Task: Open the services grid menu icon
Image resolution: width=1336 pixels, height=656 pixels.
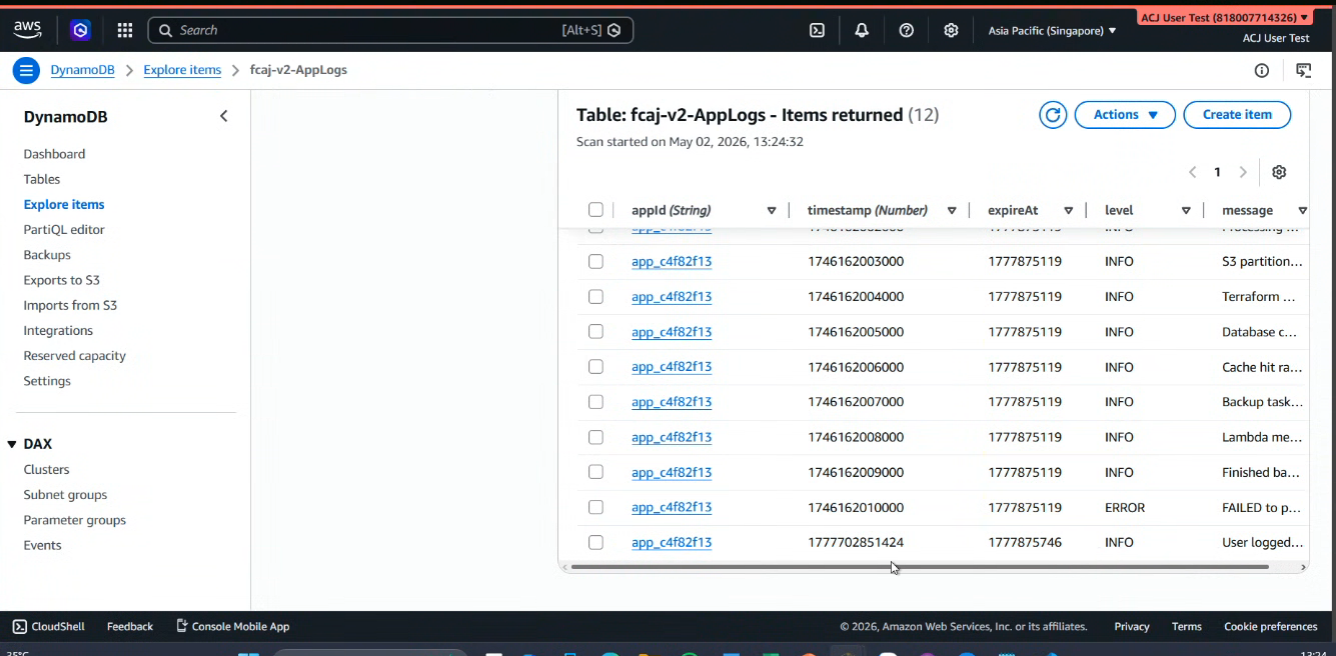Action: point(125,30)
